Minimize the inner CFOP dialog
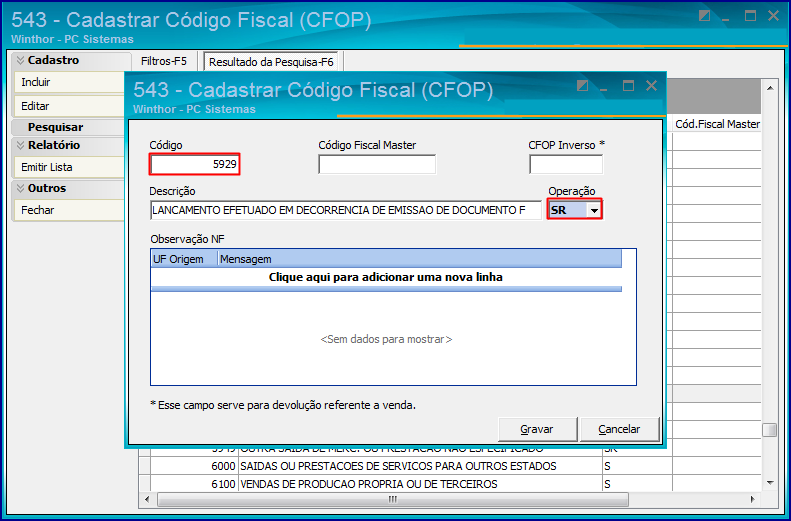791x521 pixels. pos(605,87)
